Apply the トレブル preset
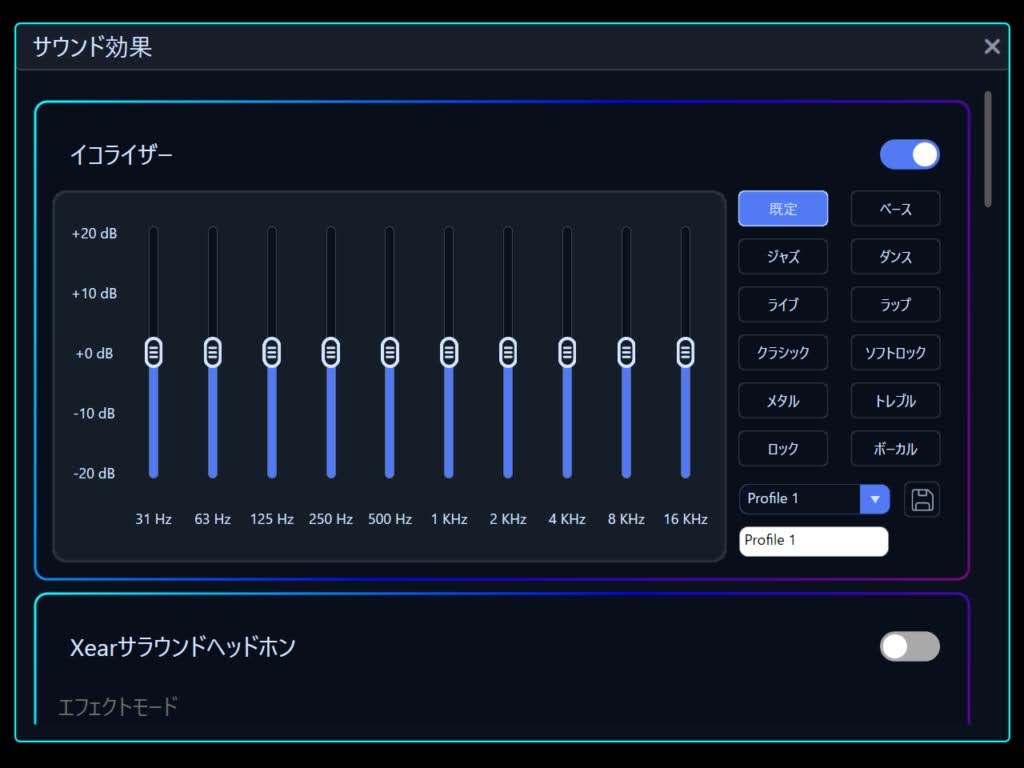This screenshot has width=1024, height=768. [895, 400]
